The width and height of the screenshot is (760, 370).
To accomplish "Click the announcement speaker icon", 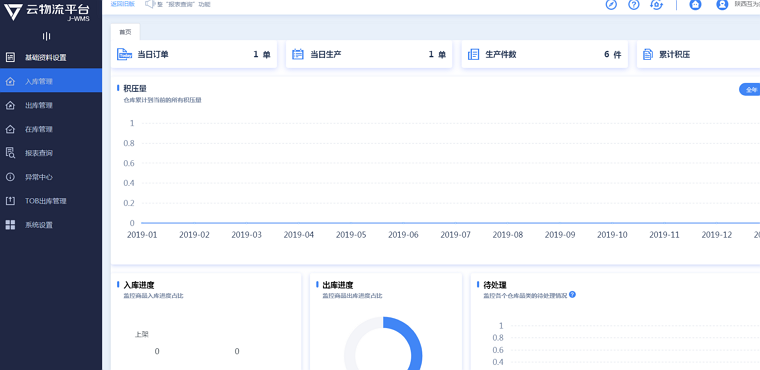I will (150, 4).
